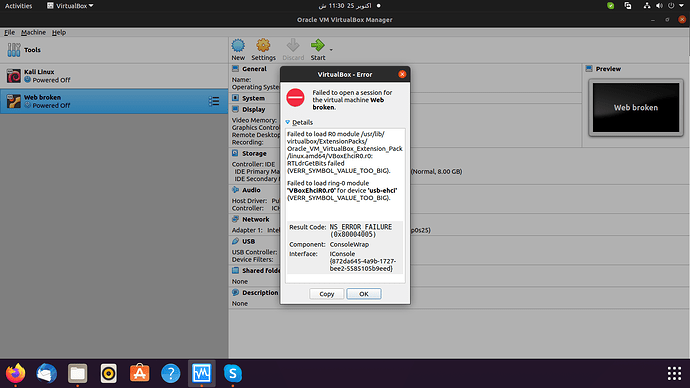The image size is (690, 388).
Task: Click the New machine toolbar icon
Action: click(238, 49)
